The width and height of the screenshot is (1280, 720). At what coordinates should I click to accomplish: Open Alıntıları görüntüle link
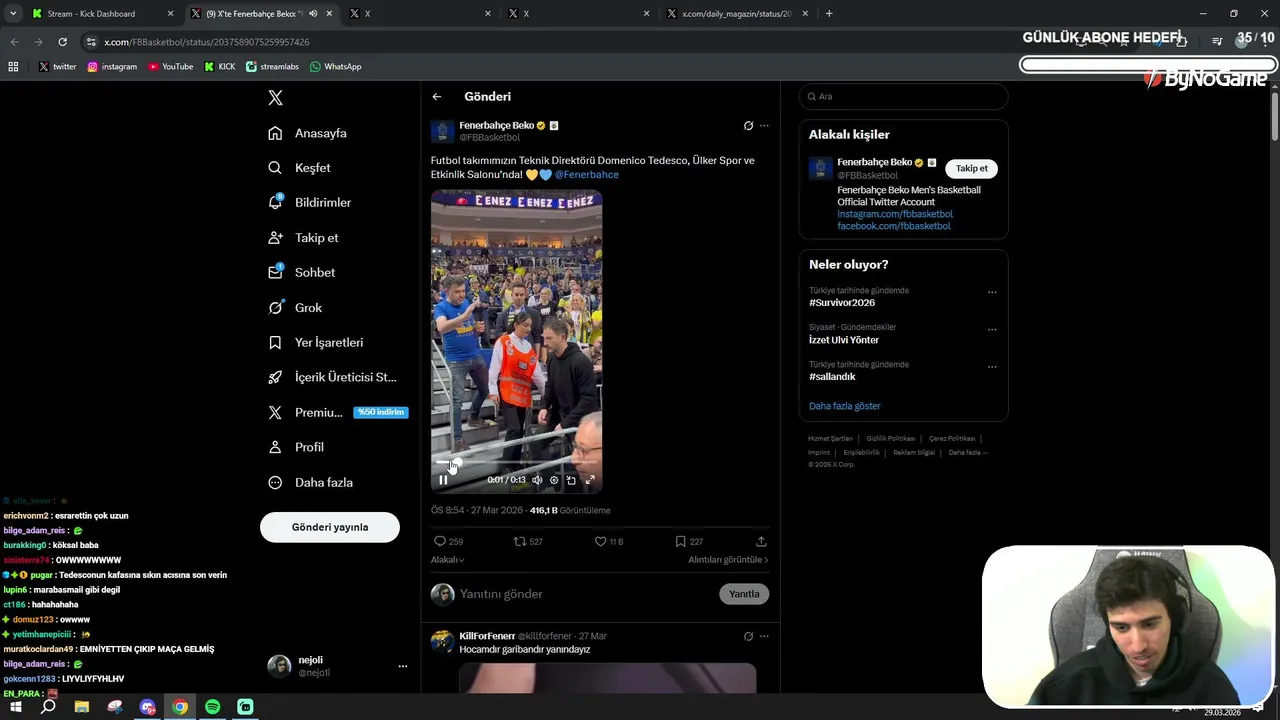pos(728,560)
